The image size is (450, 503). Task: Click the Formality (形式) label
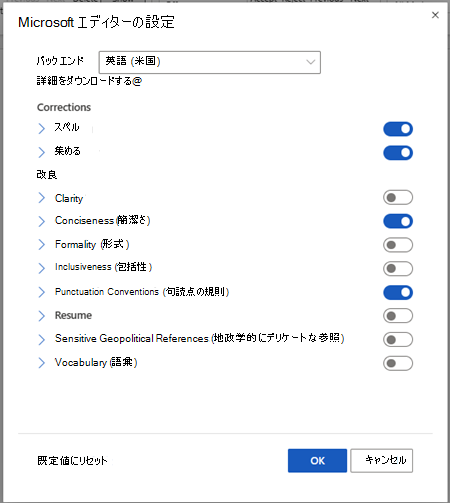coord(92,244)
